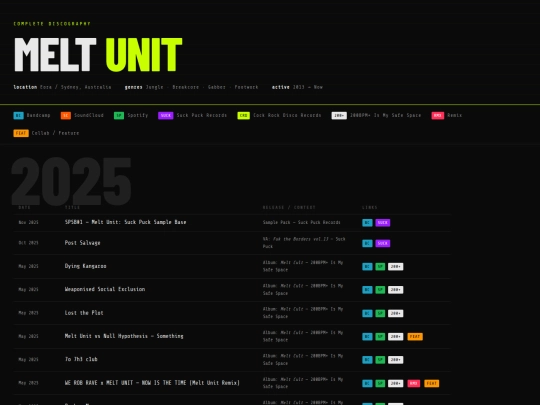The image size is (540, 405).
Task: Click the white 200+ legend badge
Action: (339, 115)
